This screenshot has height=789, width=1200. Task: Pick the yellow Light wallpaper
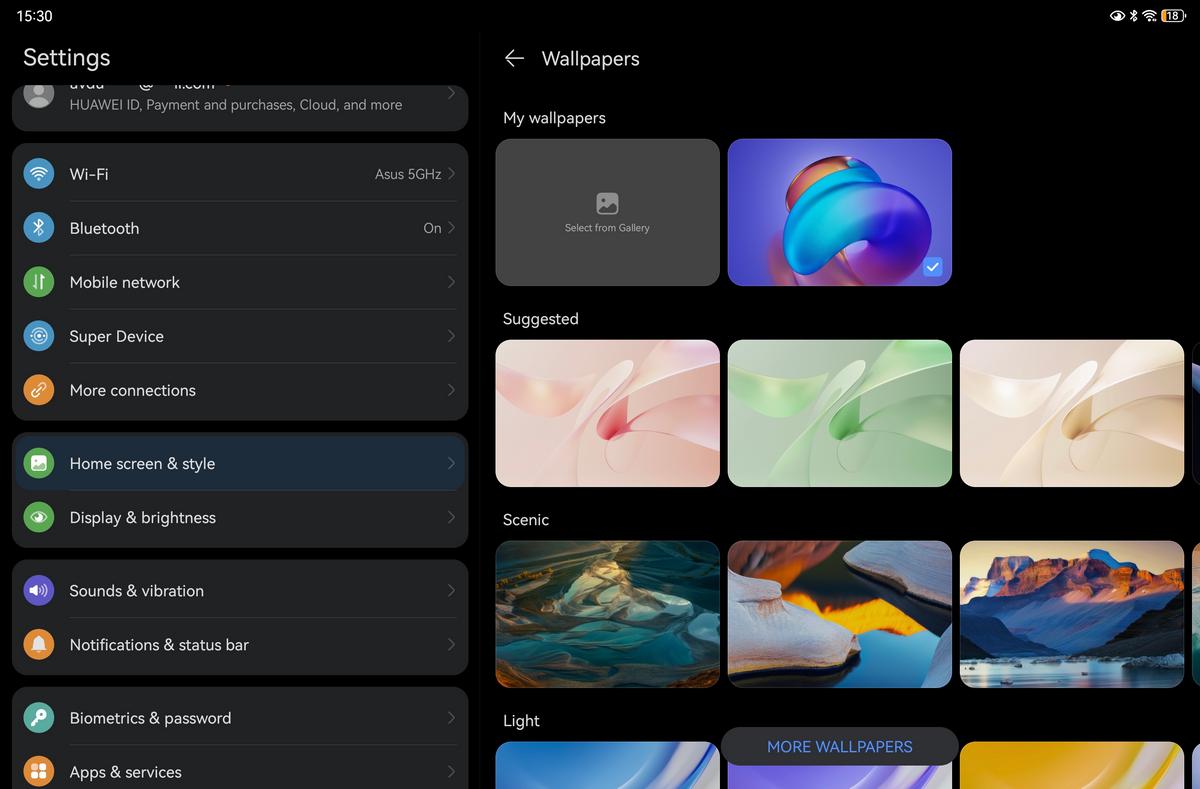click(1072, 765)
